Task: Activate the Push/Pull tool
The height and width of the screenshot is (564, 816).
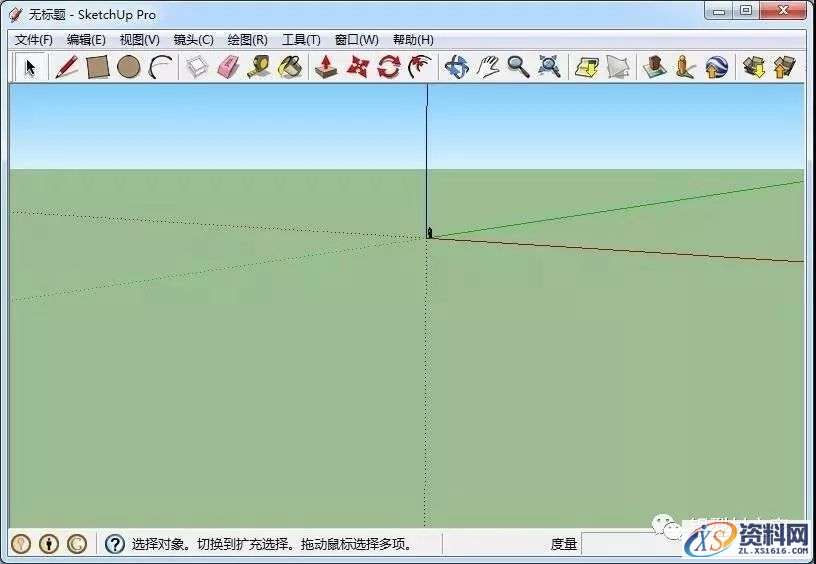Action: 326,67
